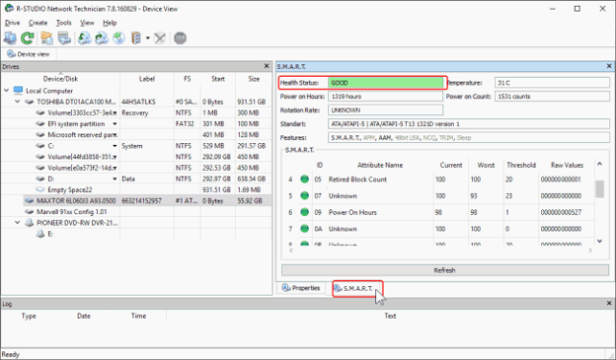
Task: Click the Create Region globe icon
Action: (119, 38)
